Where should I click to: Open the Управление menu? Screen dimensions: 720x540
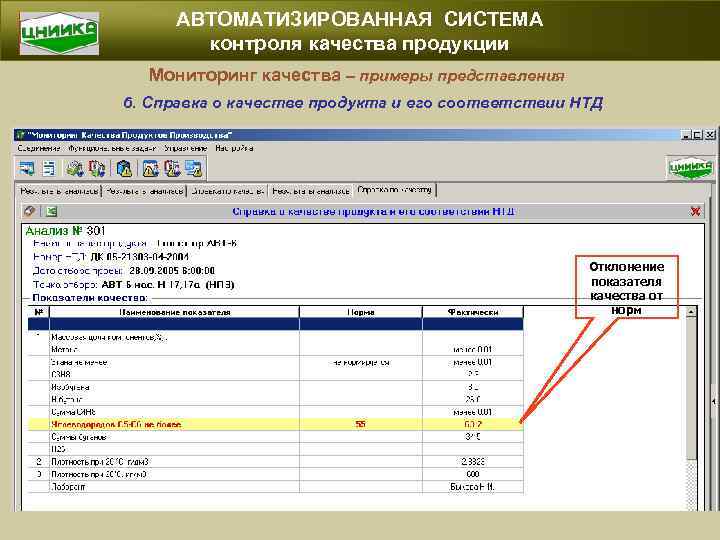[x=186, y=148]
